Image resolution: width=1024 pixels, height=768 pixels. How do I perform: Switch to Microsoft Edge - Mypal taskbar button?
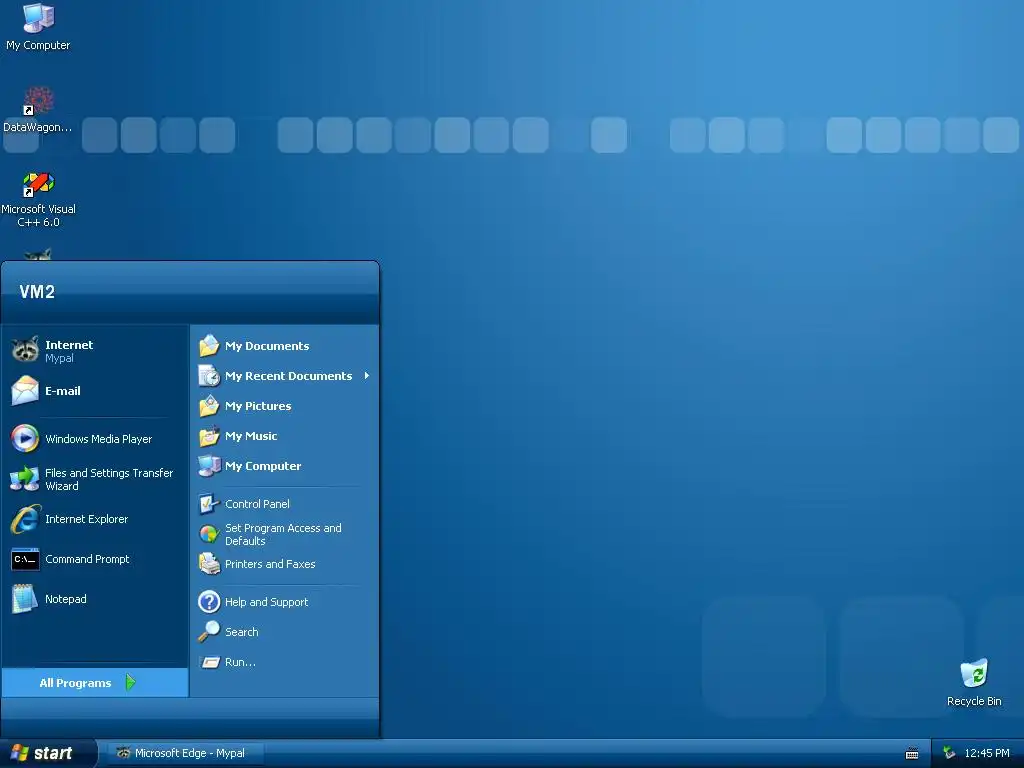[x=185, y=753]
